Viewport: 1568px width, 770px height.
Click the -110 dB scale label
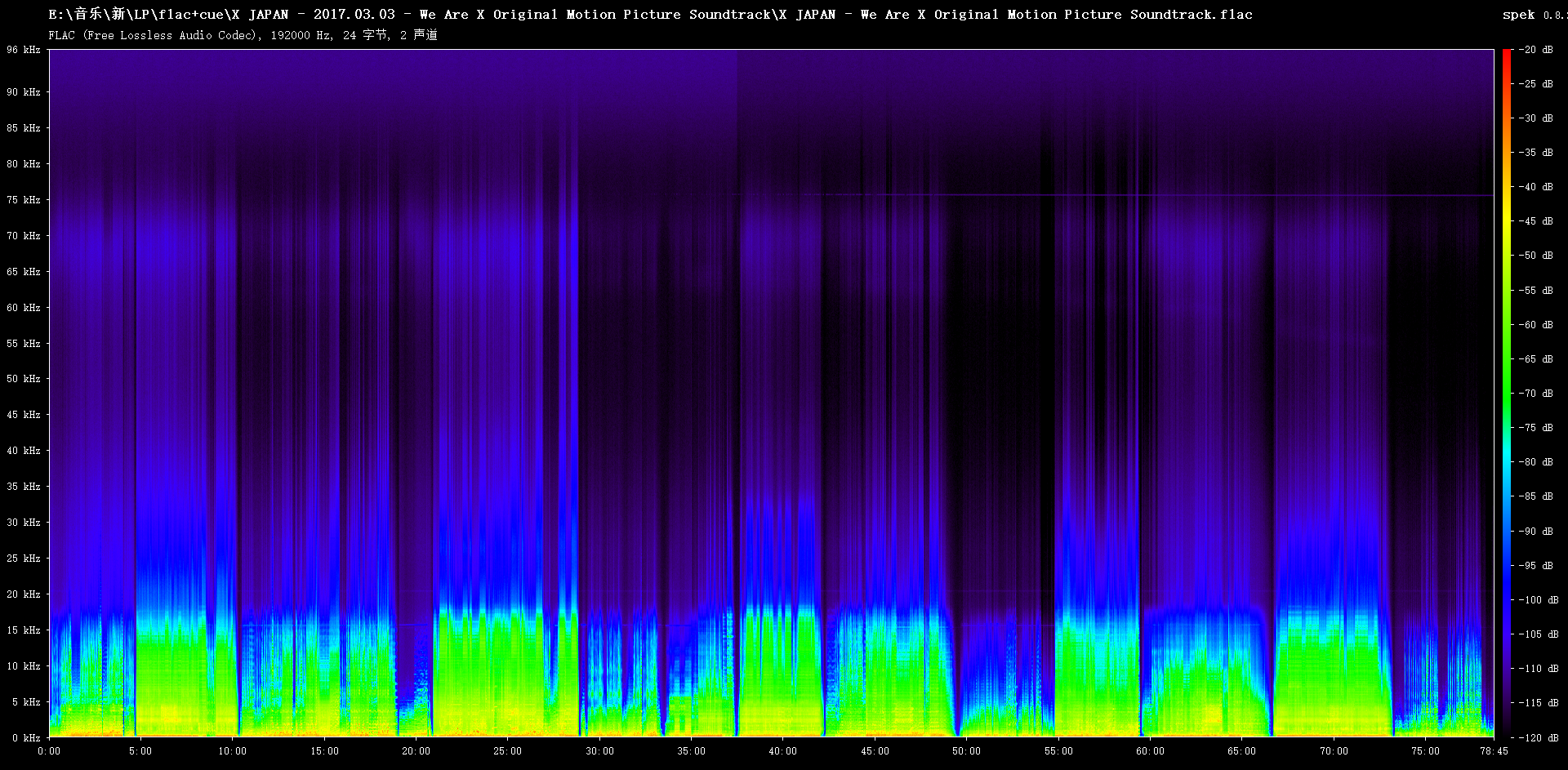1538,669
